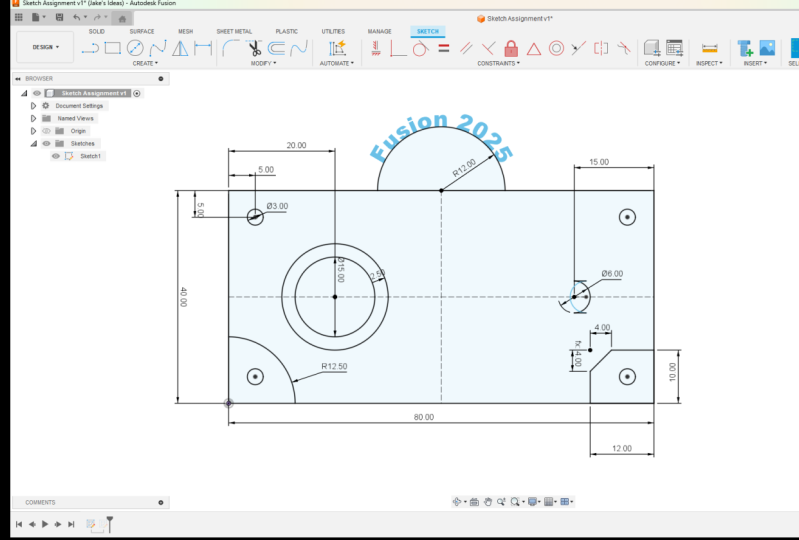
Task: Select the Sketch Dimension tool
Action: [x=203, y=48]
